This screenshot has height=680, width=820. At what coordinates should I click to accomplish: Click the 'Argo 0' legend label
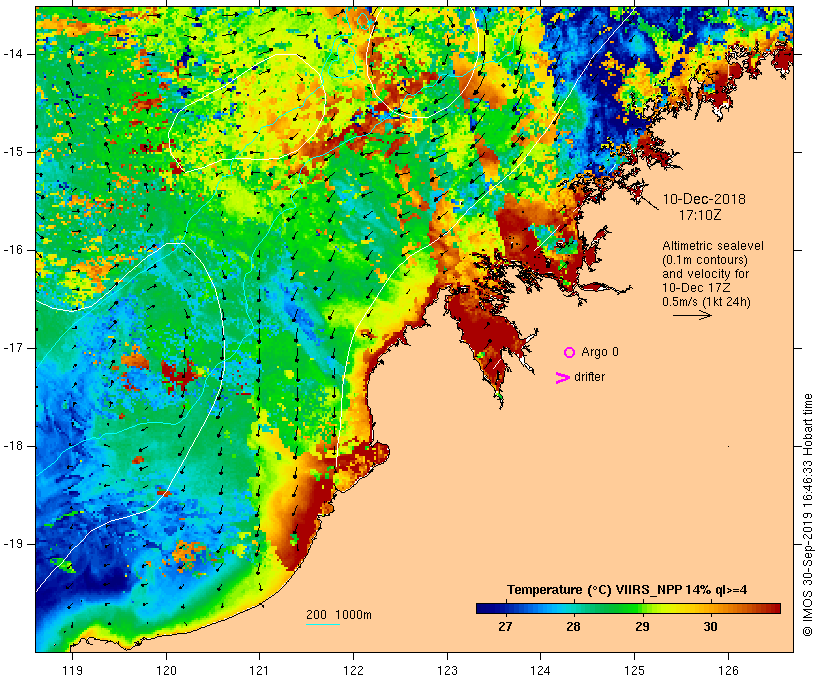tap(600, 352)
